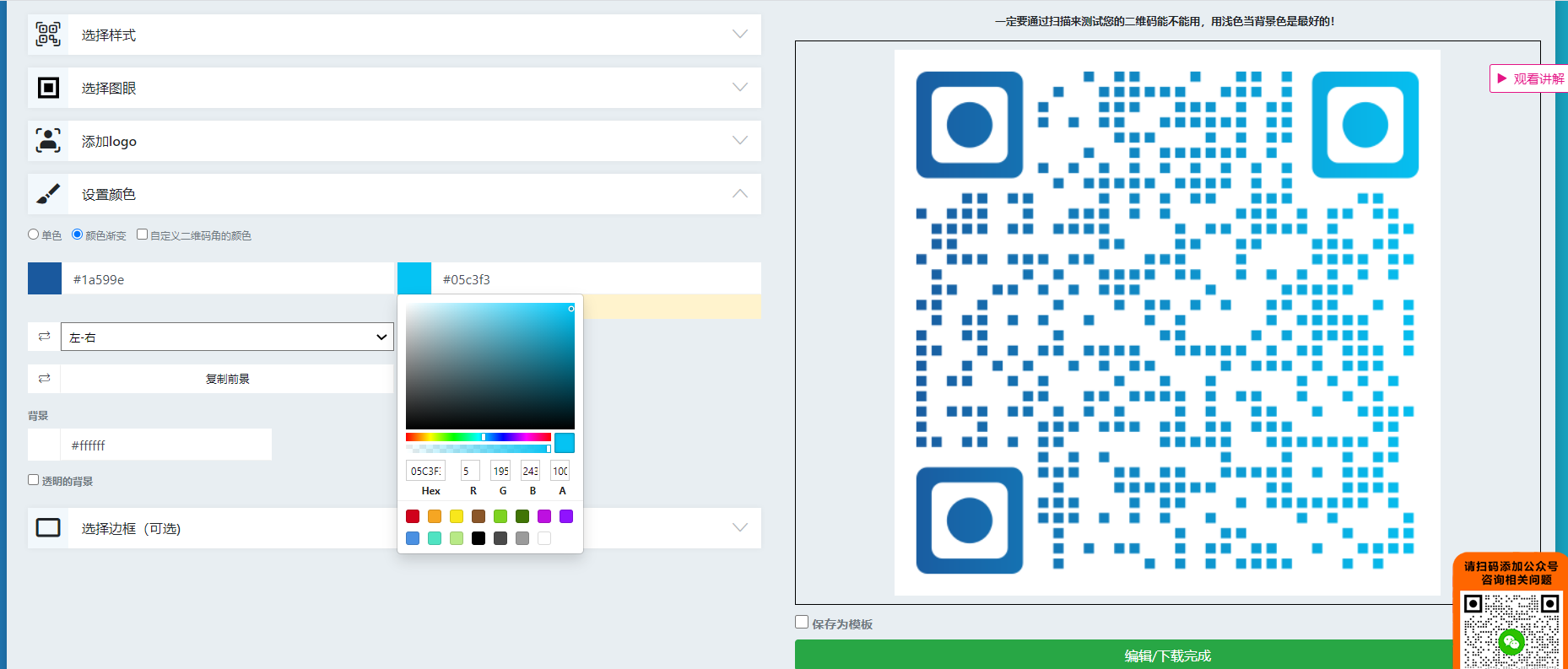
Task: Click the Hex value field in picker
Action: coord(425,471)
